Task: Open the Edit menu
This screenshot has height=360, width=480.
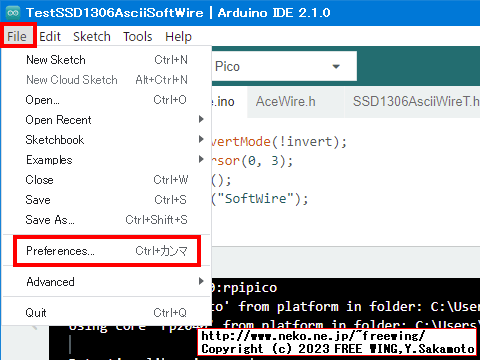Action: 50,36
